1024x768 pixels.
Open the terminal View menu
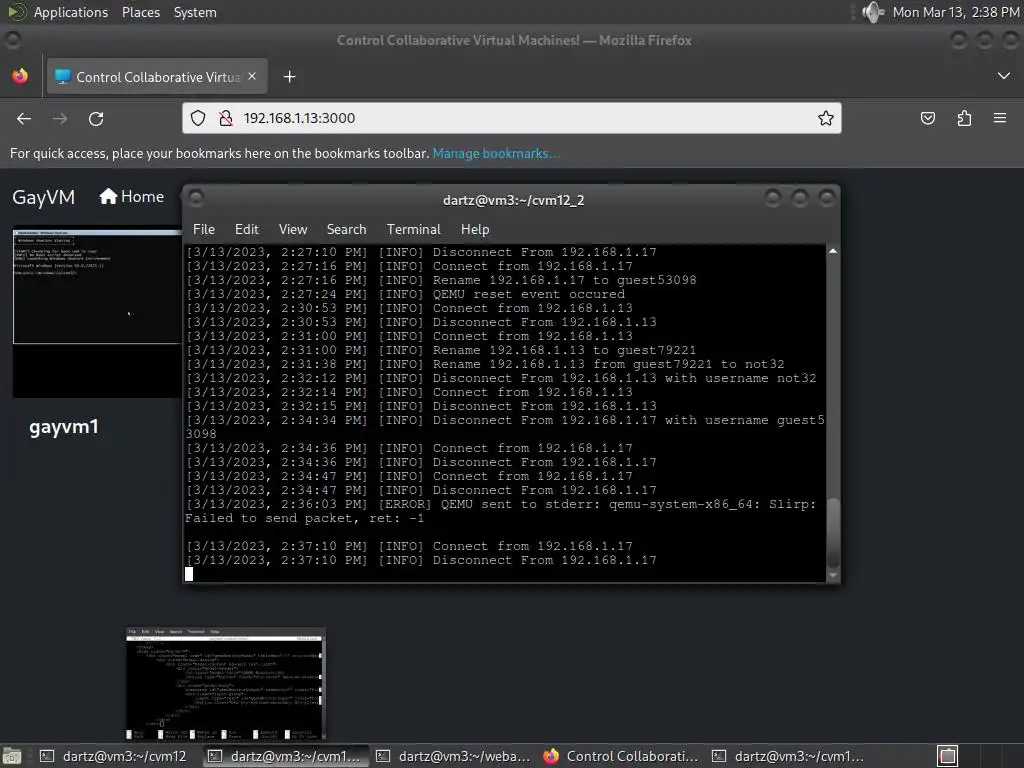coord(293,229)
